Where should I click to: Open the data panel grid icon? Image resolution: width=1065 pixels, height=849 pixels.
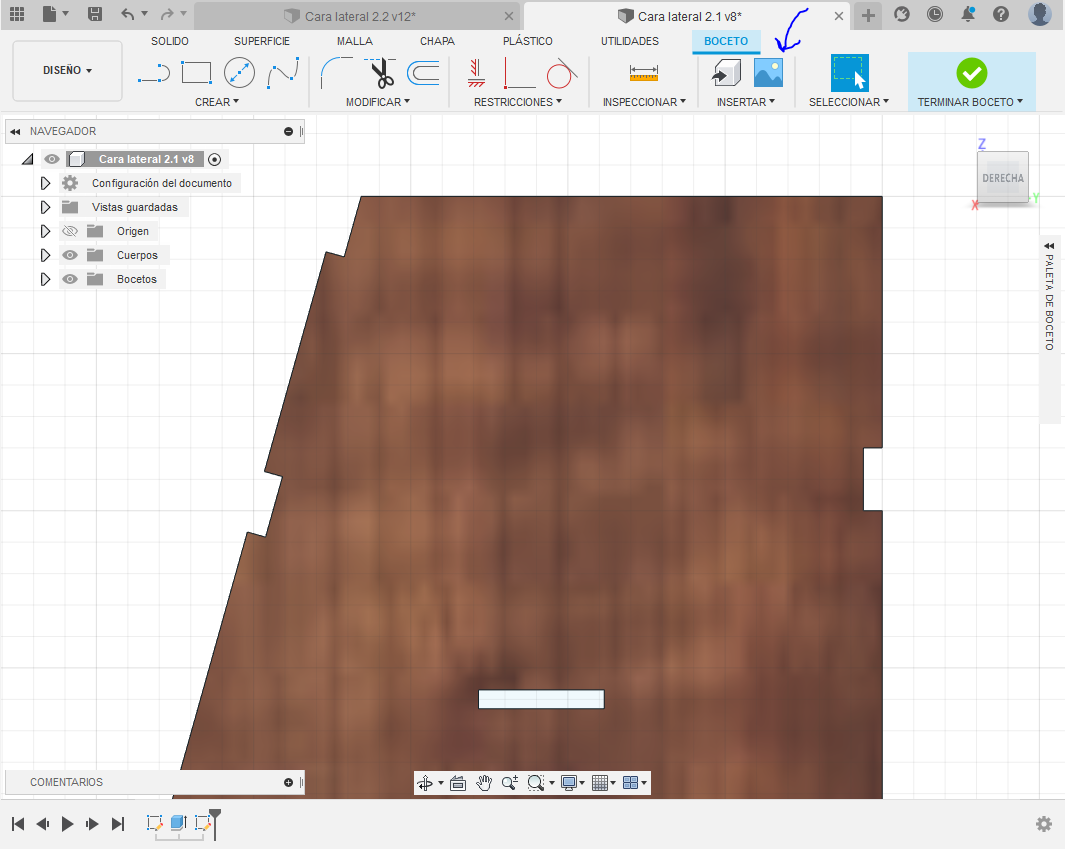[x=17, y=14]
